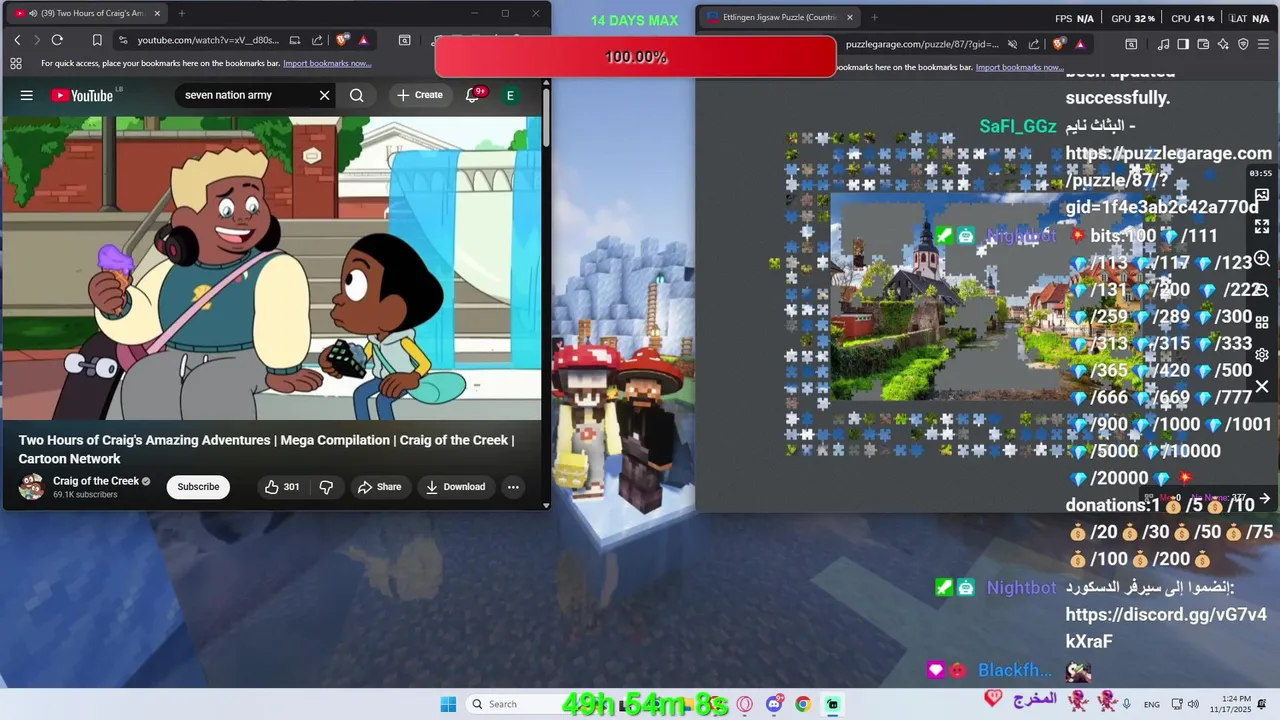Open apps grid on YouTube window bookmarks bar
The height and width of the screenshot is (720, 1280).
[16, 63]
